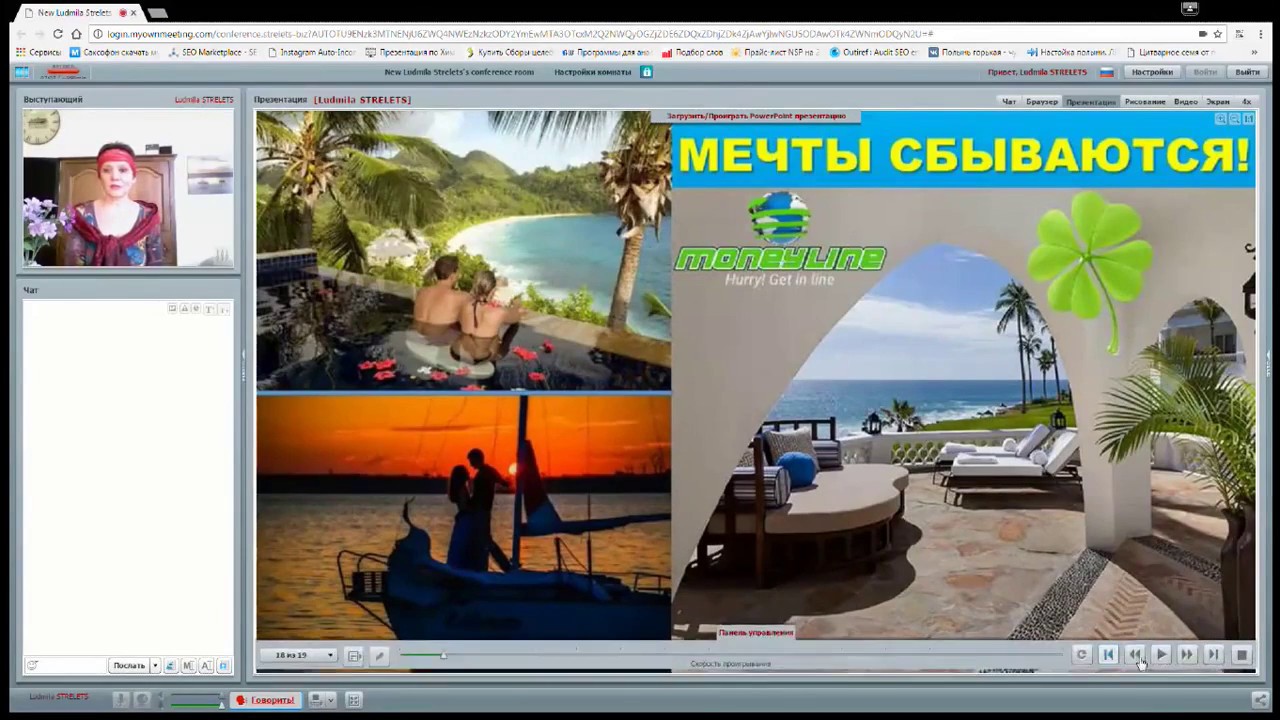Click the Послать send button

tap(129, 665)
